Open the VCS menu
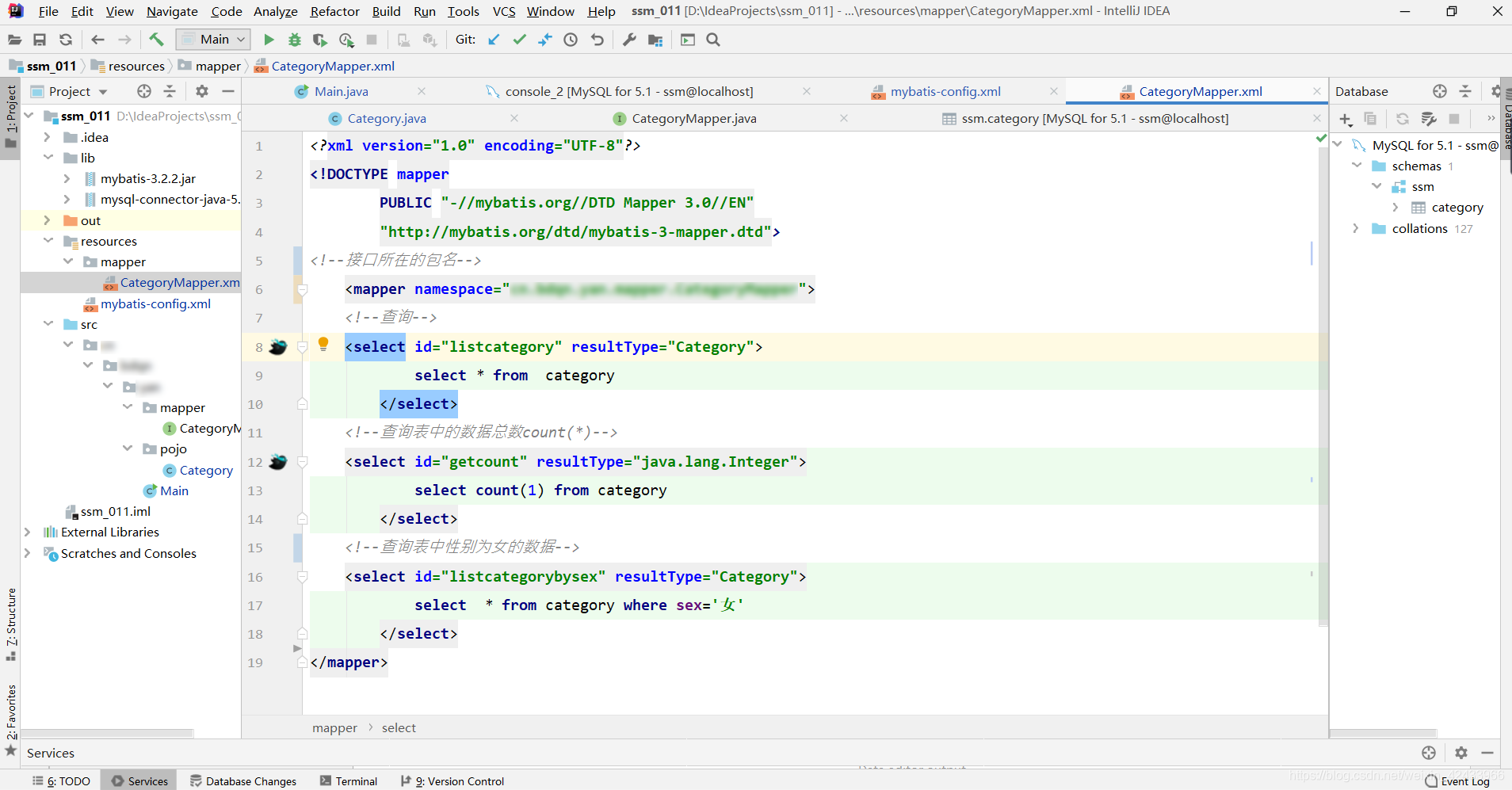Image resolution: width=1512 pixels, height=790 pixels. coord(504,11)
